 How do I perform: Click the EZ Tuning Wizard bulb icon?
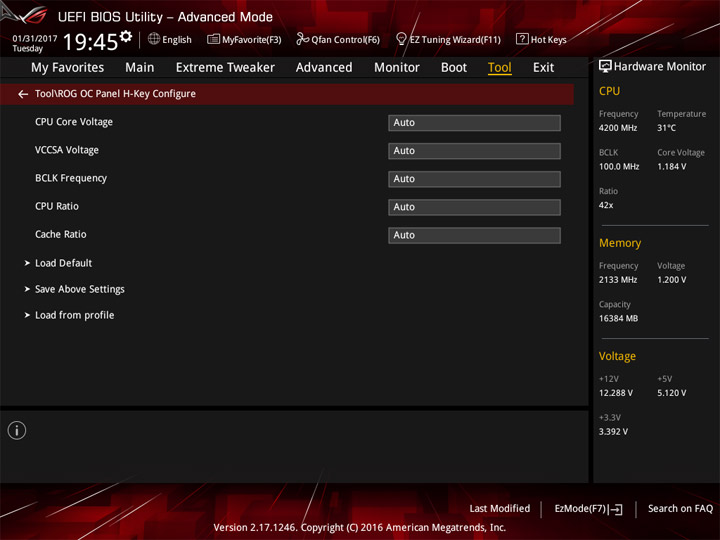point(401,39)
